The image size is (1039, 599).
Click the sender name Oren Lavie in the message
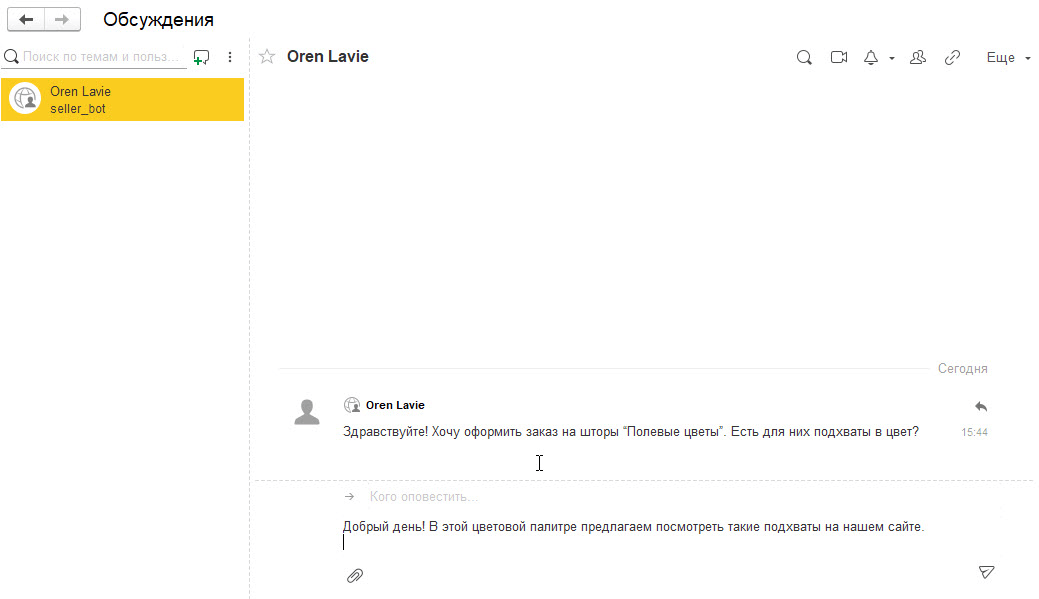click(395, 405)
